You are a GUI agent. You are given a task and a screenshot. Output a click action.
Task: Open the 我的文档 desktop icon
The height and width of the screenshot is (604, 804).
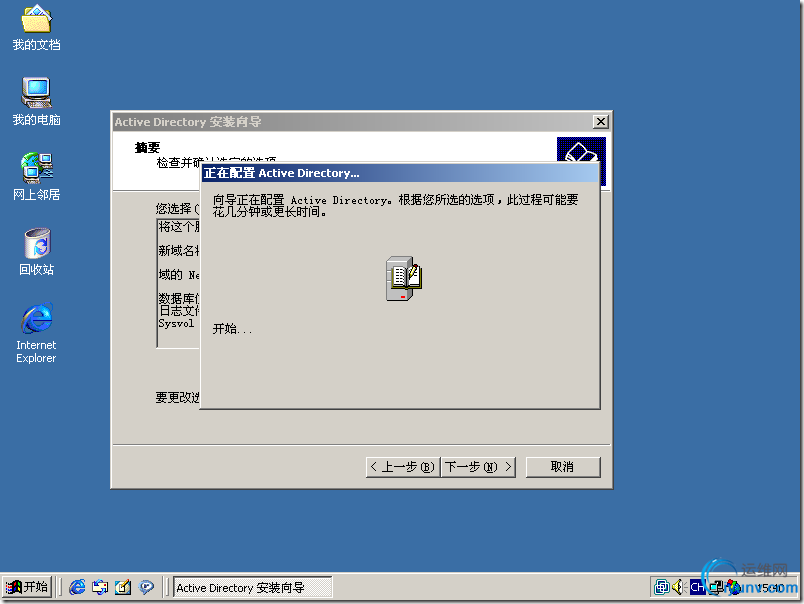point(36,28)
